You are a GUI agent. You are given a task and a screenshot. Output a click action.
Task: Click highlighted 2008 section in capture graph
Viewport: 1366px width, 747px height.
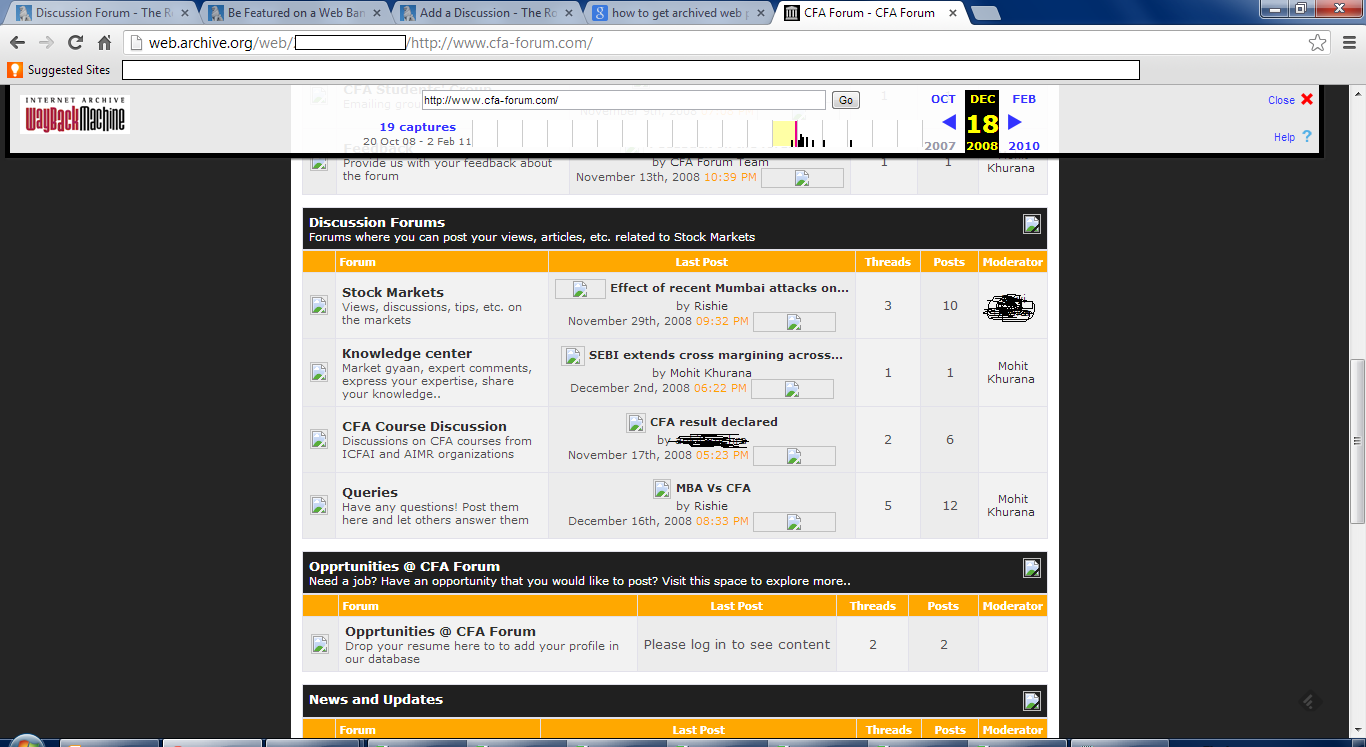[784, 134]
